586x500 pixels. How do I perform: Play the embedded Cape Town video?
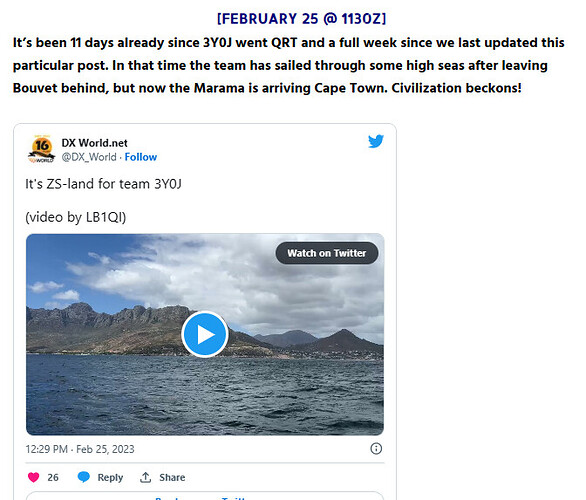tap(205, 334)
